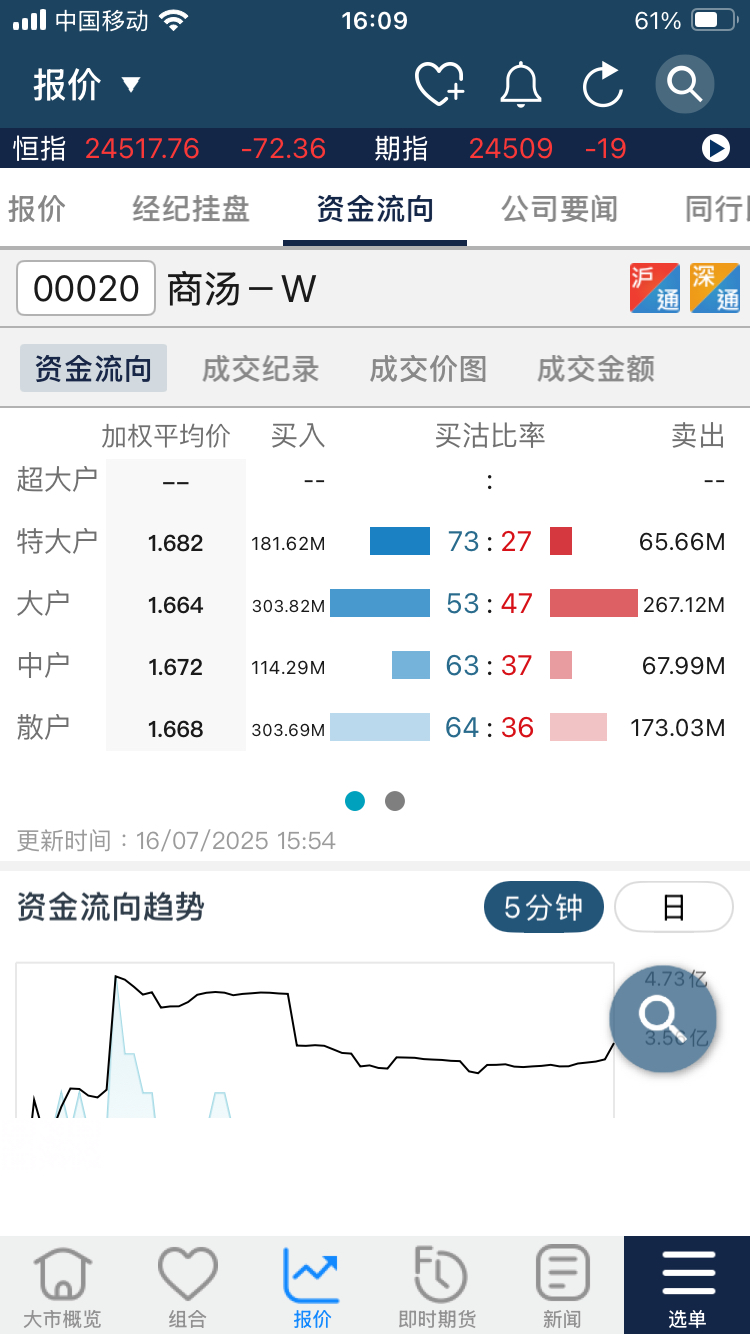Tap the 超大户 row label

(57, 479)
